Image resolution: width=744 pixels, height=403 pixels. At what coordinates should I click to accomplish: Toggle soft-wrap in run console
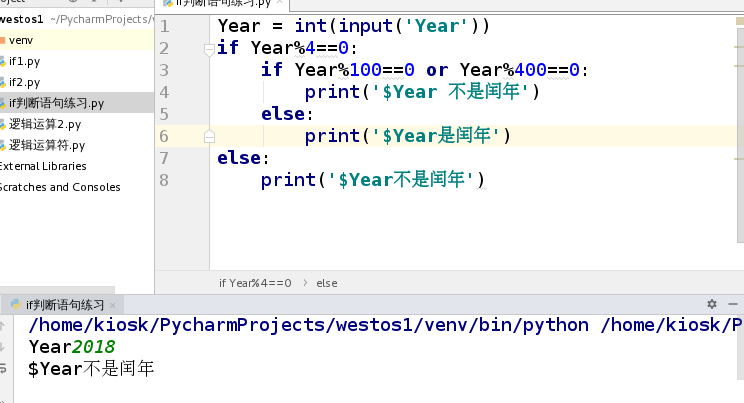click(2, 368)
